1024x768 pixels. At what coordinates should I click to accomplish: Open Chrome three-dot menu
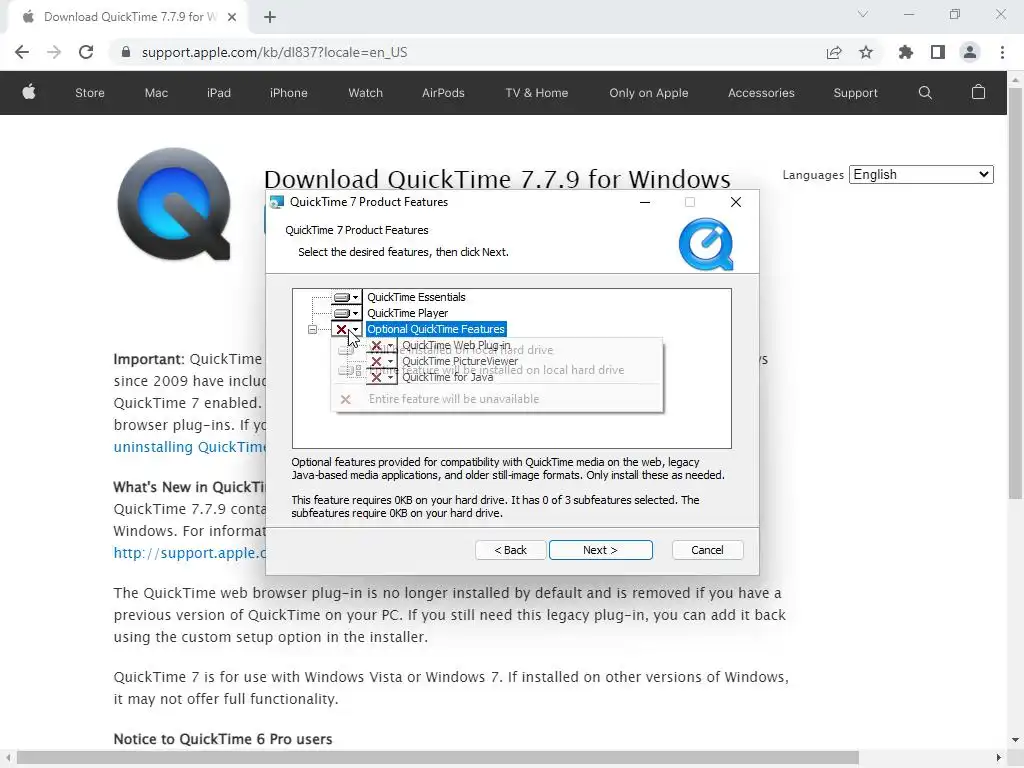click(1002, 52)
